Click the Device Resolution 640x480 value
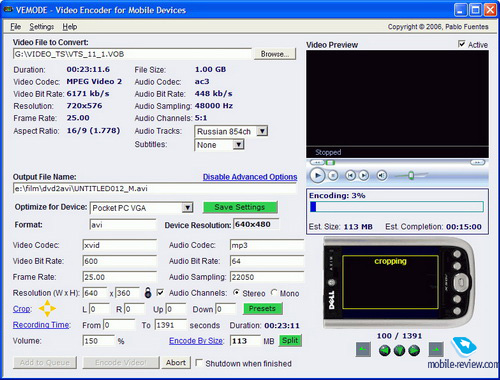Viewport: 500px width, 380px height. click(x=256, y=224)
